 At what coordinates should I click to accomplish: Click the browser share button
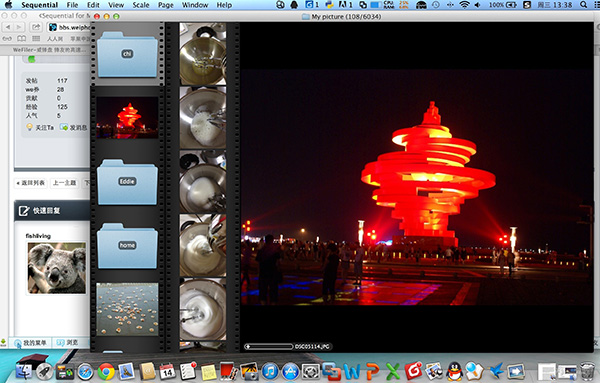[x=36, y=27]
